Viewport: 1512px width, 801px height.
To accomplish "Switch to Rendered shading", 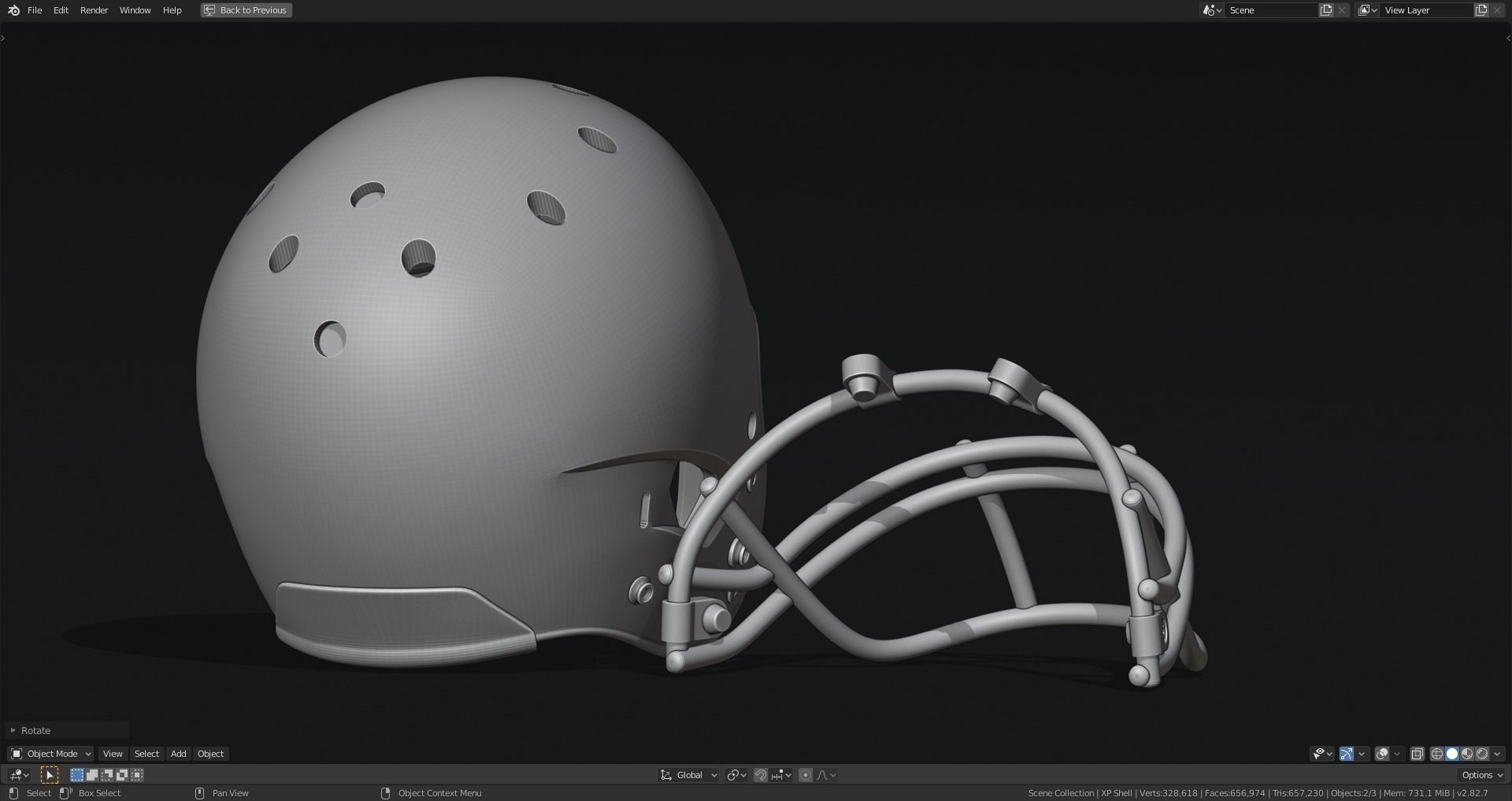I will pyautogui.click(x=1482, y=754).
